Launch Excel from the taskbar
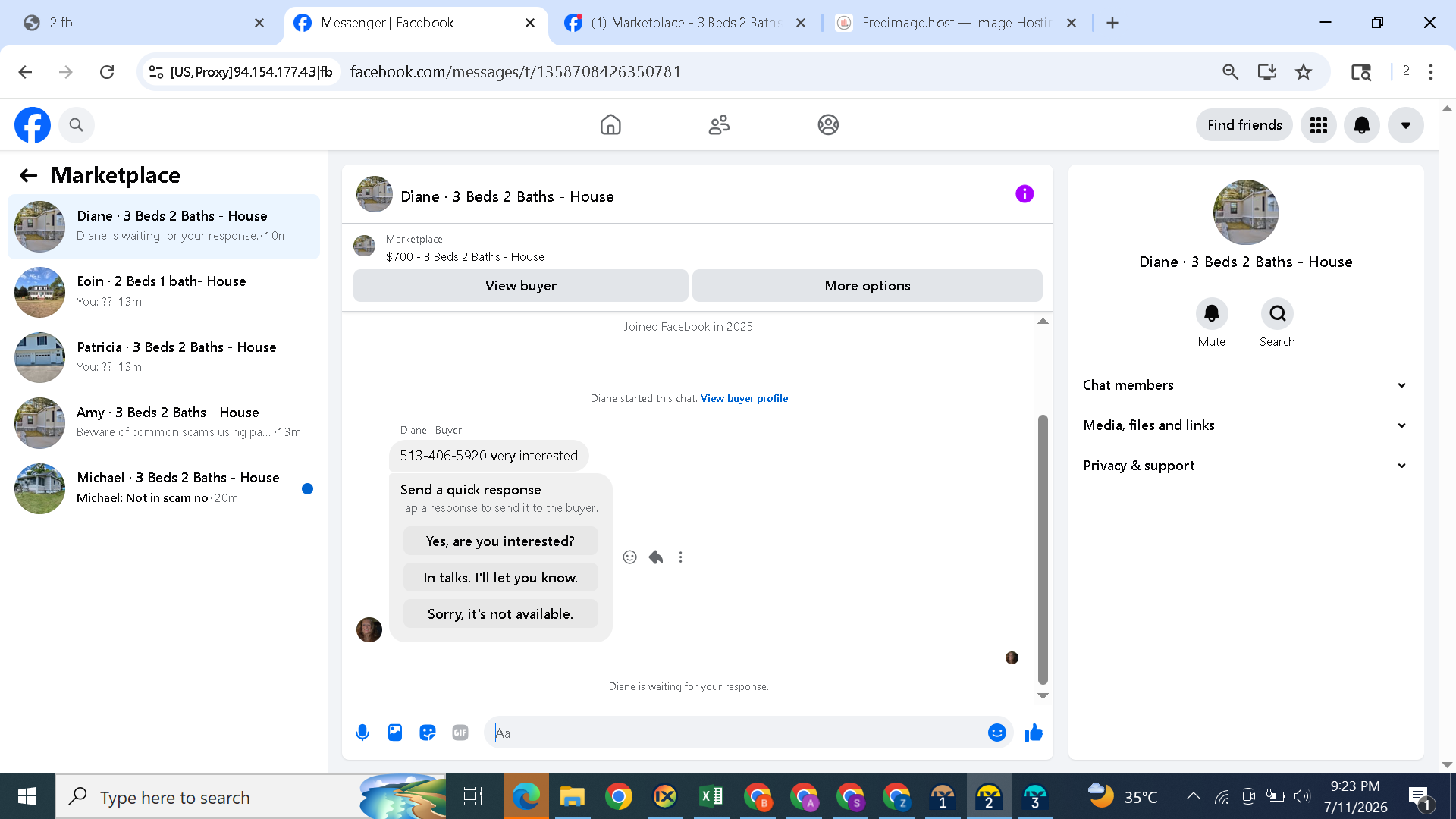Image resolution: width=1456 pixels, height=819 pixels. coord(711,797)
